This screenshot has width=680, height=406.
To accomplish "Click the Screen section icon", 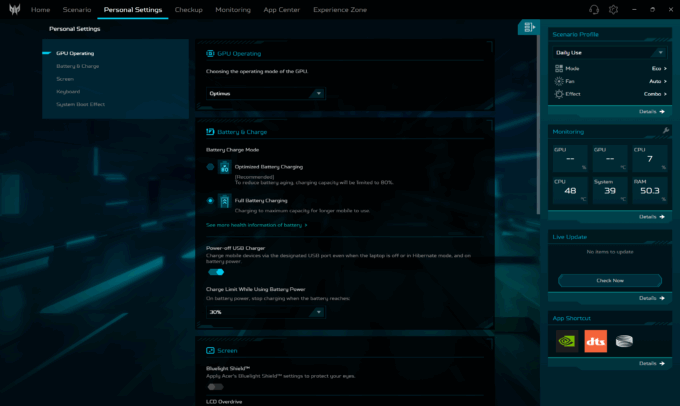I will (x=210, y=350).
